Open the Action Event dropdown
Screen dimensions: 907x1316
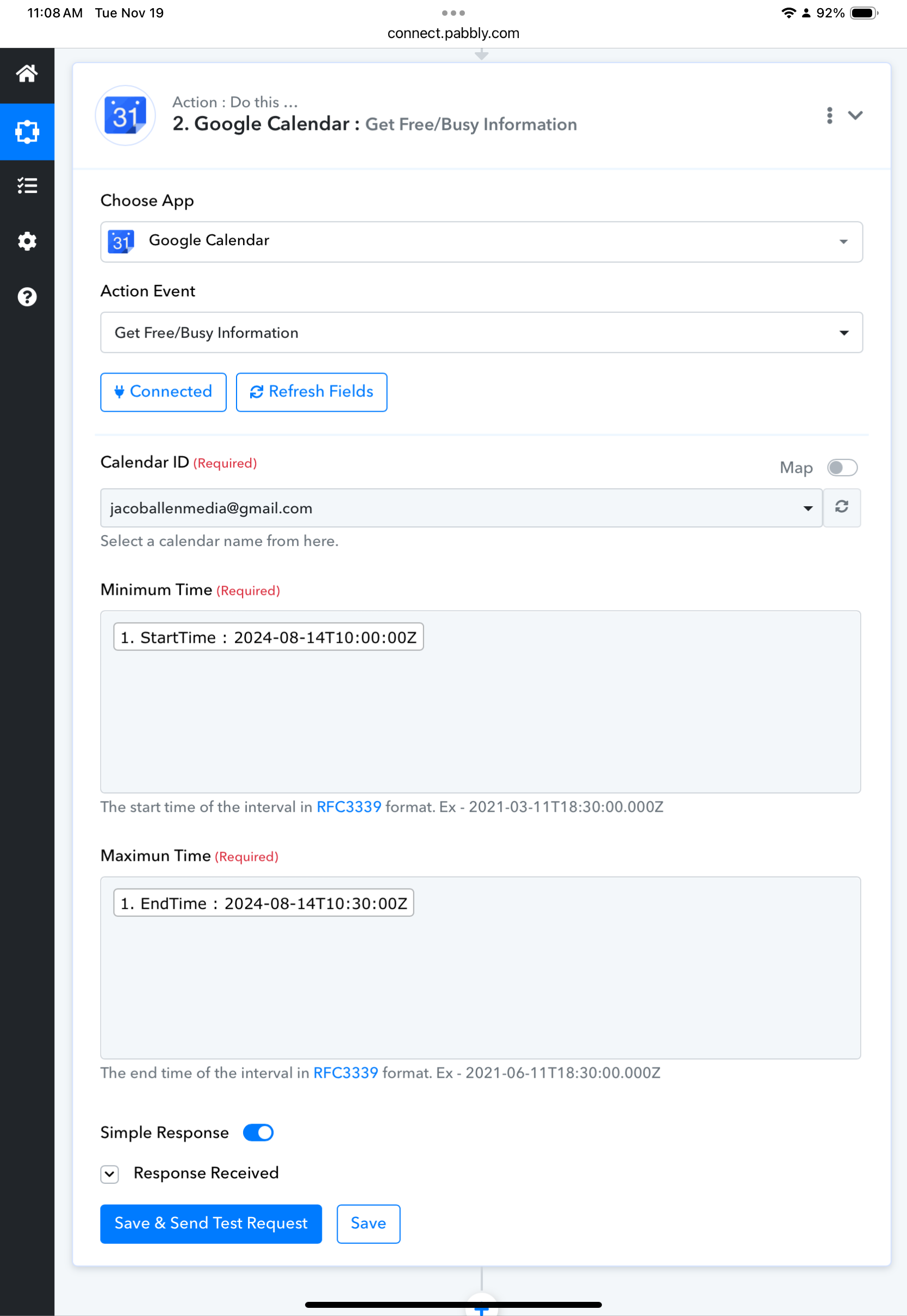coord(481,332)
